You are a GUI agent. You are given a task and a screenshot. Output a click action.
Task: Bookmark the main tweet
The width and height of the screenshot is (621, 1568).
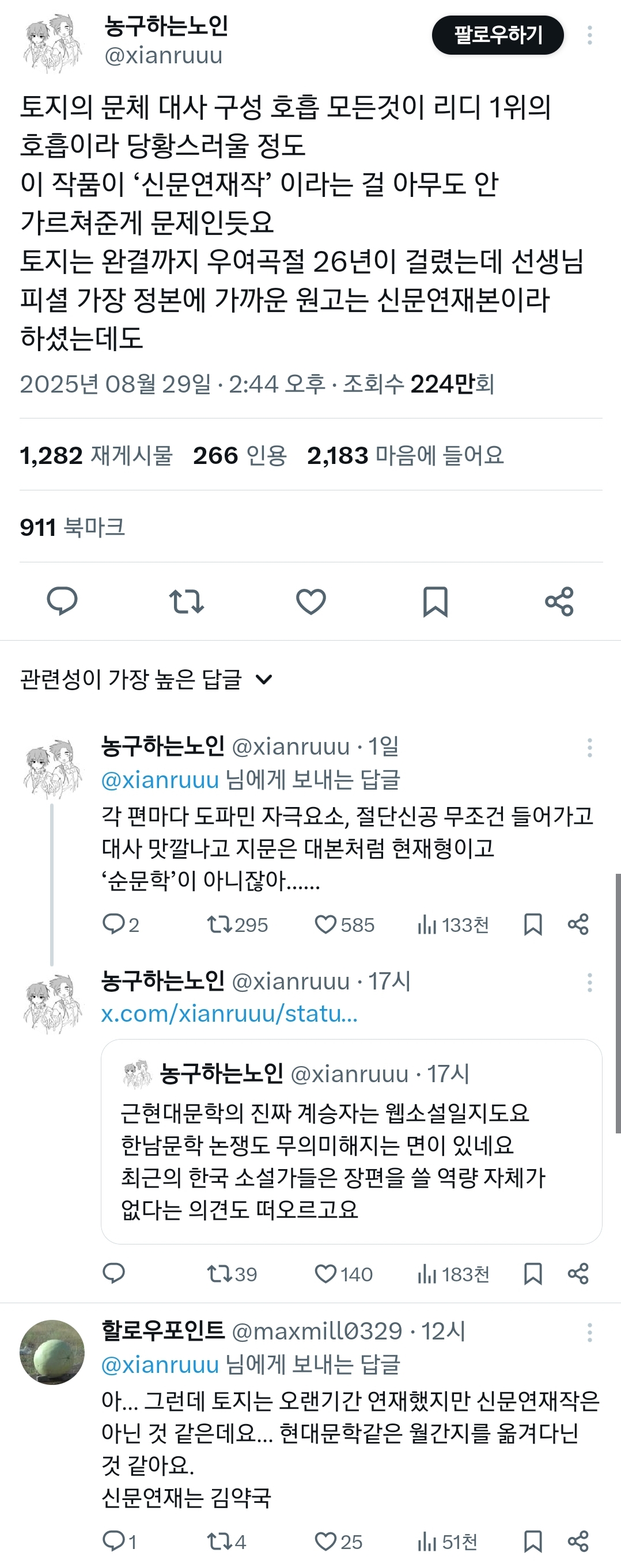coord(434,603)
